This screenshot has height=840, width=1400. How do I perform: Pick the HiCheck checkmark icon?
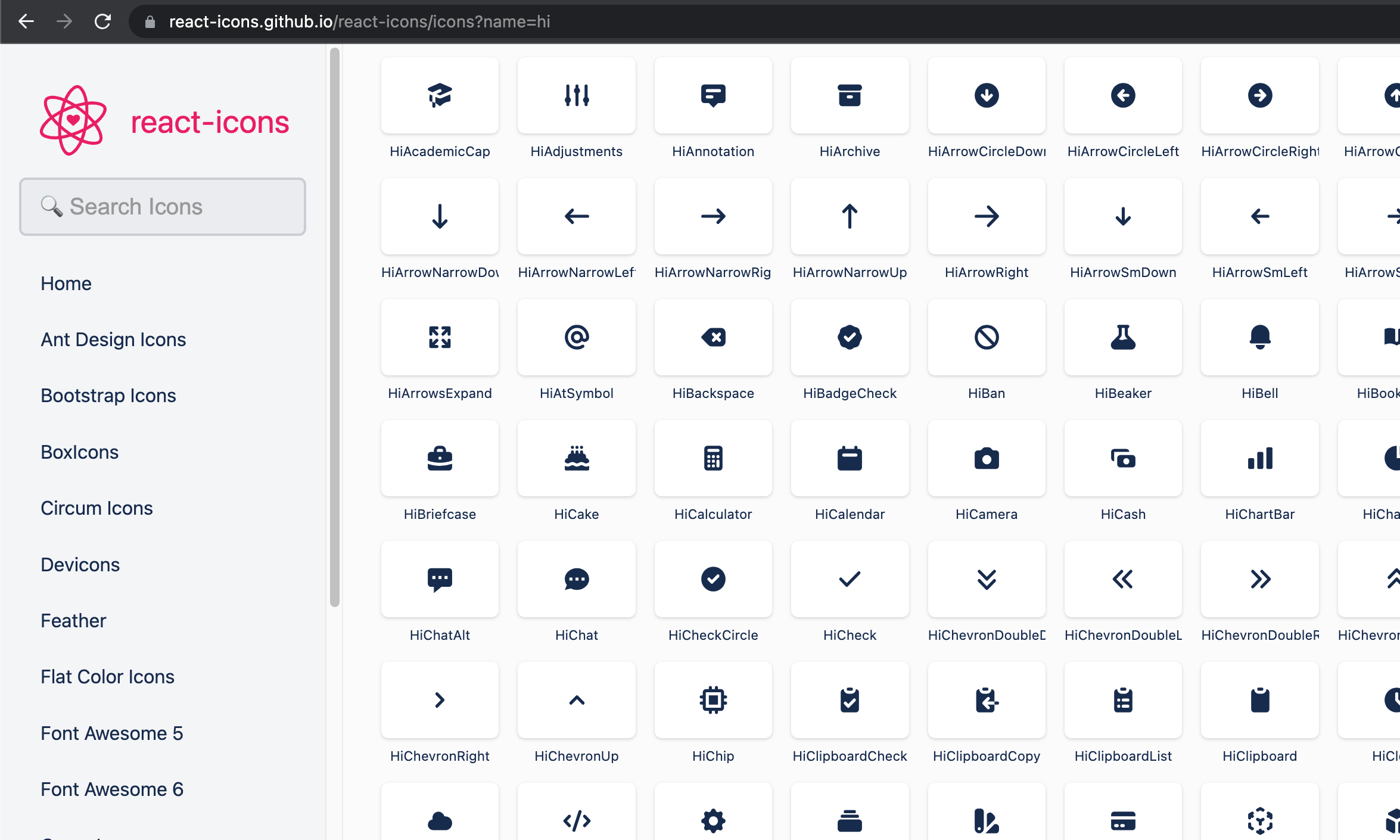pyautogui.click(x=850, y=579)
